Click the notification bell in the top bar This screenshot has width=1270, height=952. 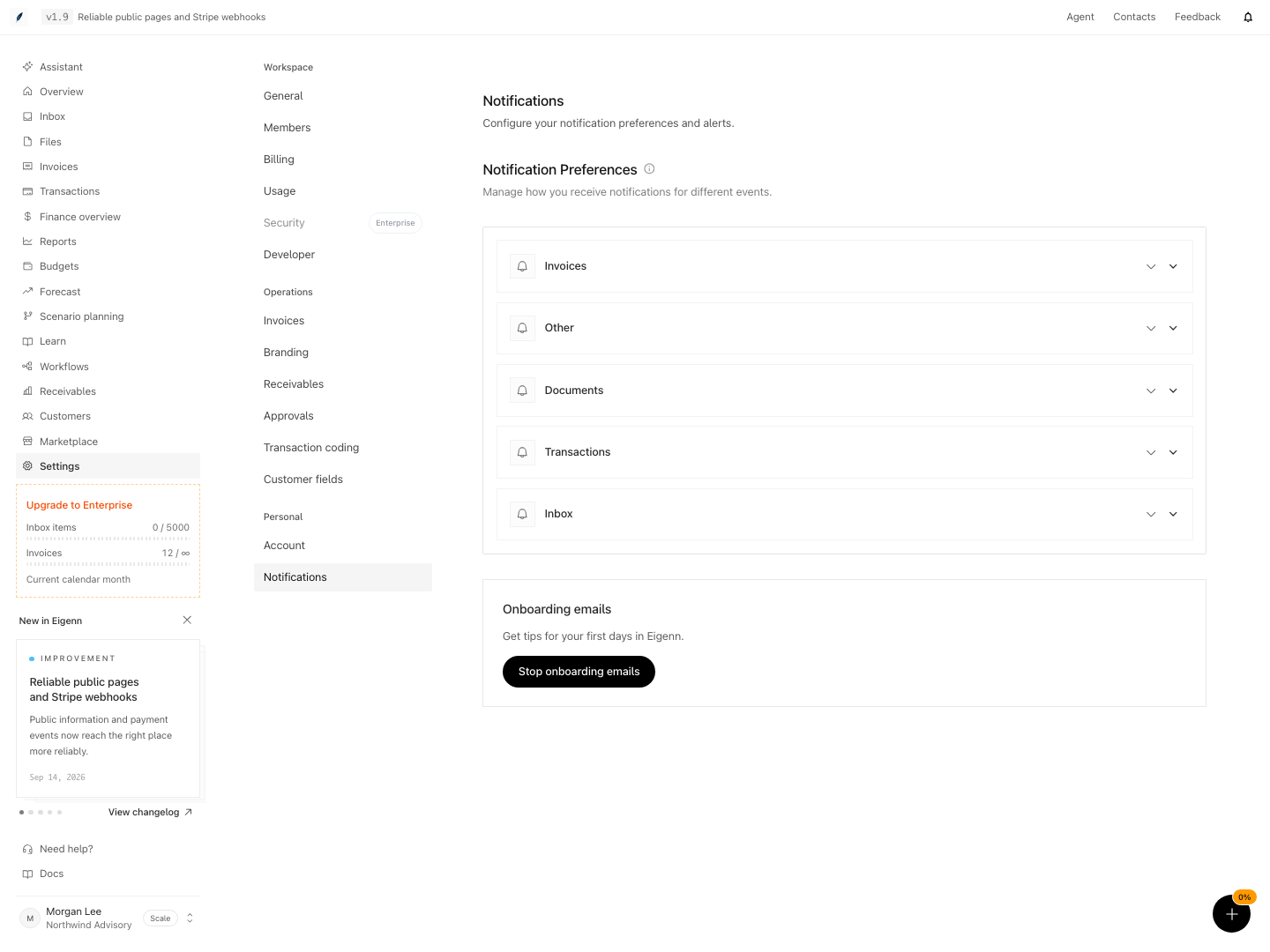pyautogui.click(x=1248, y=17)
